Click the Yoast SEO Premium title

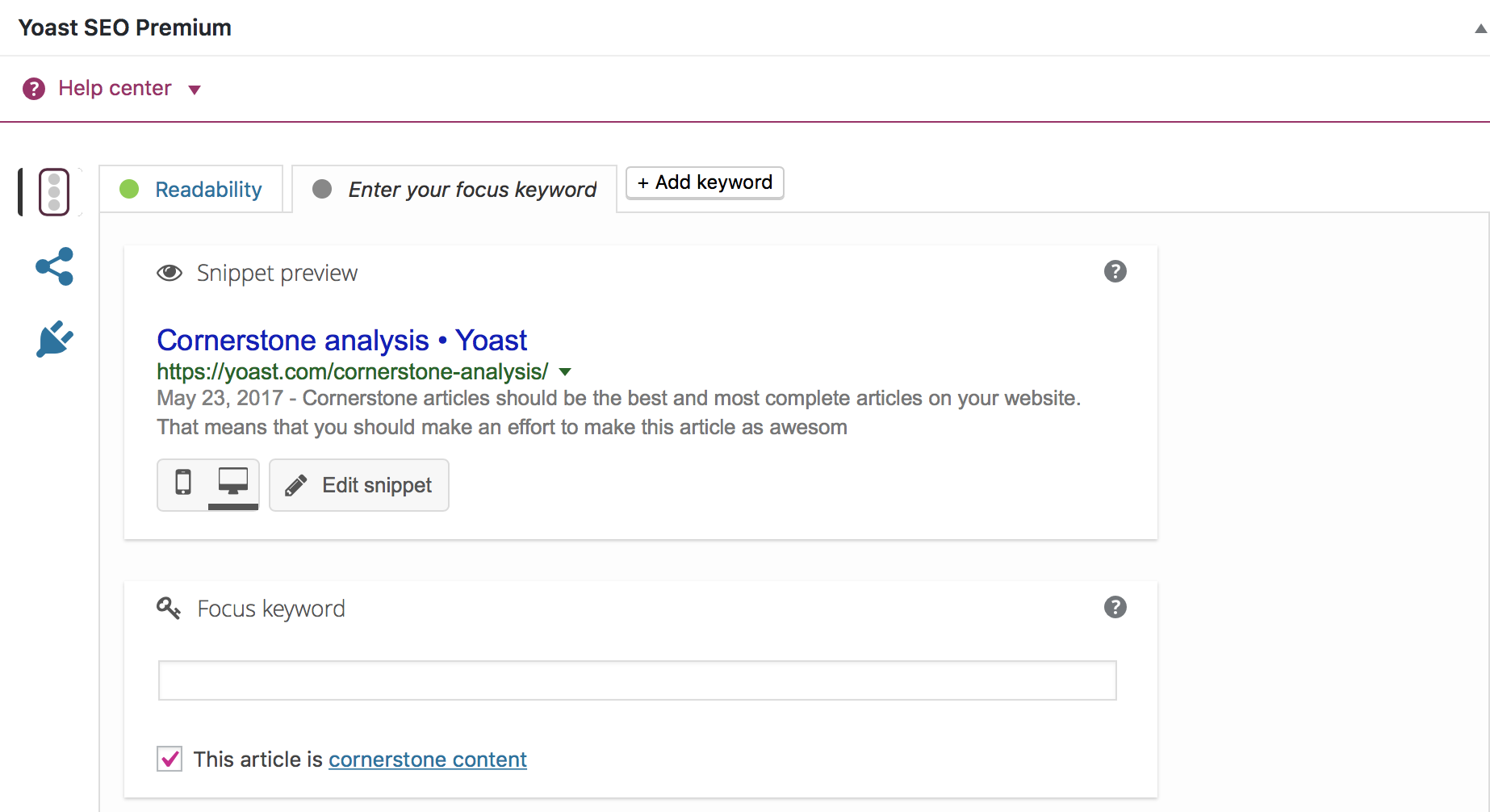(x=125, y=27)
